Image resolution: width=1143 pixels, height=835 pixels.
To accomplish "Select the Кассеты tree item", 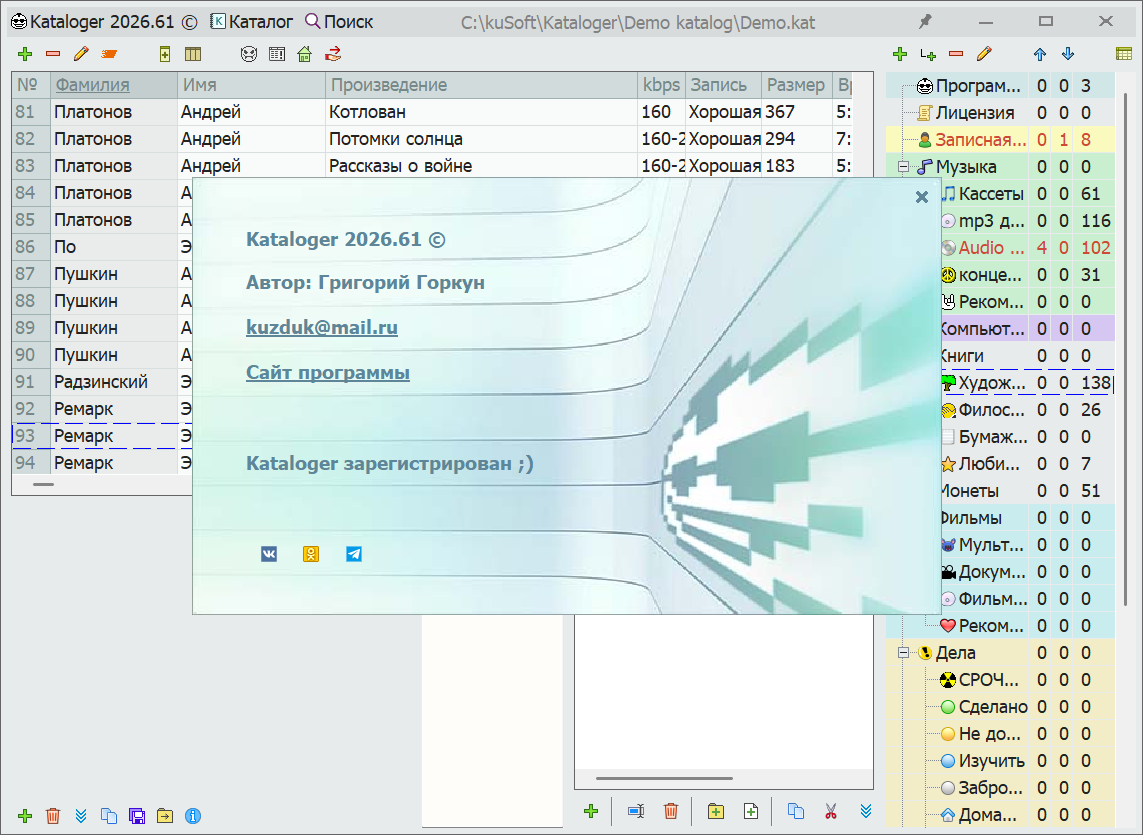I will [991, 194].
